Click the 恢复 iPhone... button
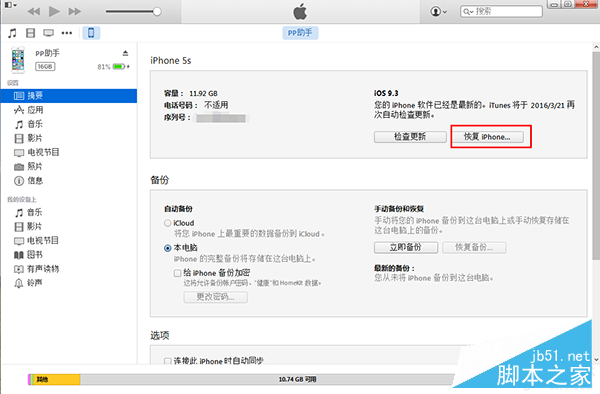Image resolution: width=600 pixels, height=394 pixels. tap(488, 137)
